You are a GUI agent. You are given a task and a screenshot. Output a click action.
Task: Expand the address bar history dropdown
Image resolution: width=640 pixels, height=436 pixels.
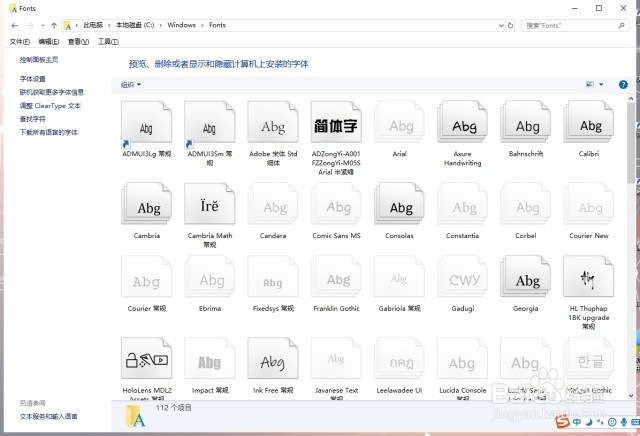click(x=501, y=25)
